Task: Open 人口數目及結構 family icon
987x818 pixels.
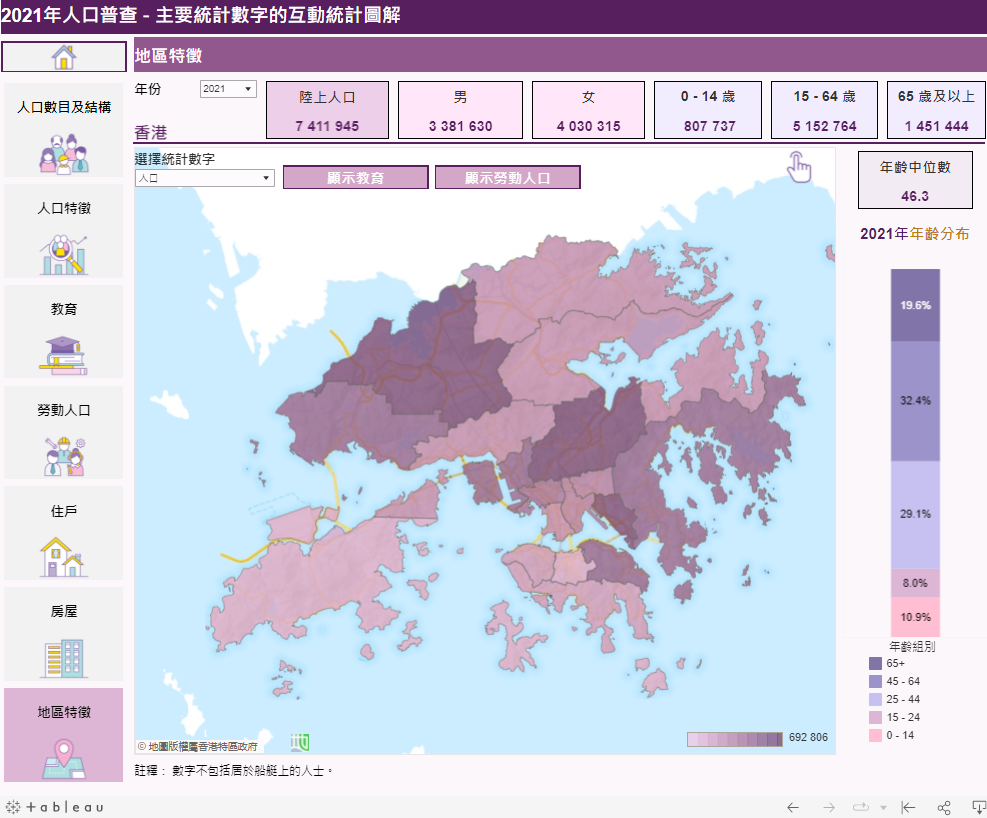Action: point(64,153)
